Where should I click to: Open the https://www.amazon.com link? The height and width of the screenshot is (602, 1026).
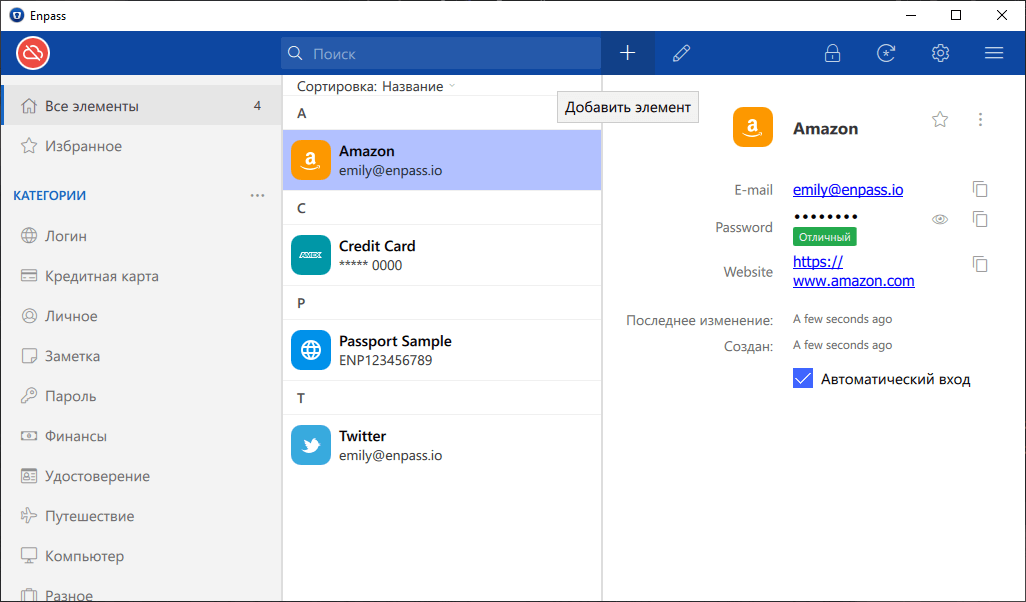click(x=853, y=272)
